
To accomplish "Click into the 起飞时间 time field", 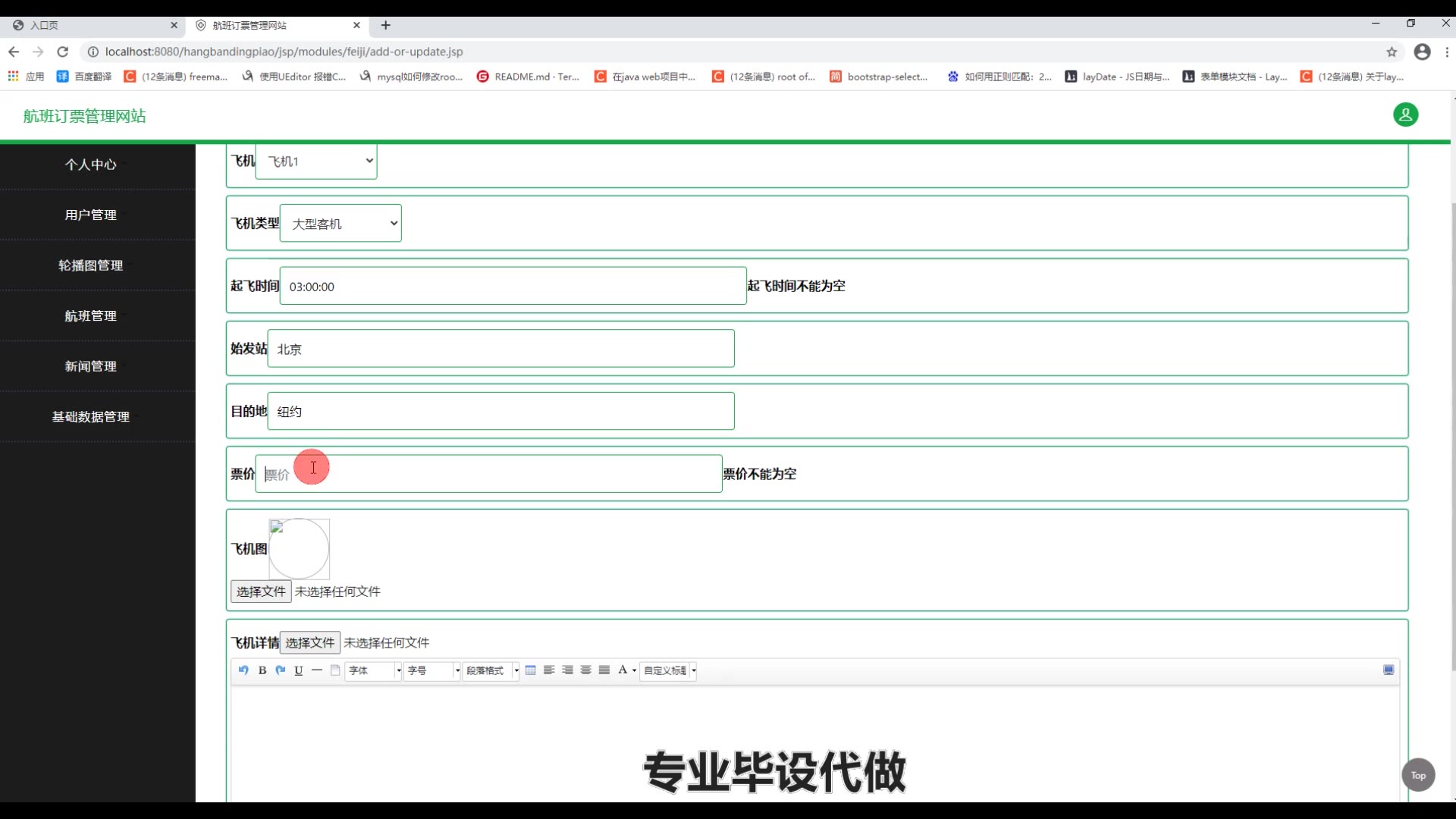I will [x=513, y=287].
